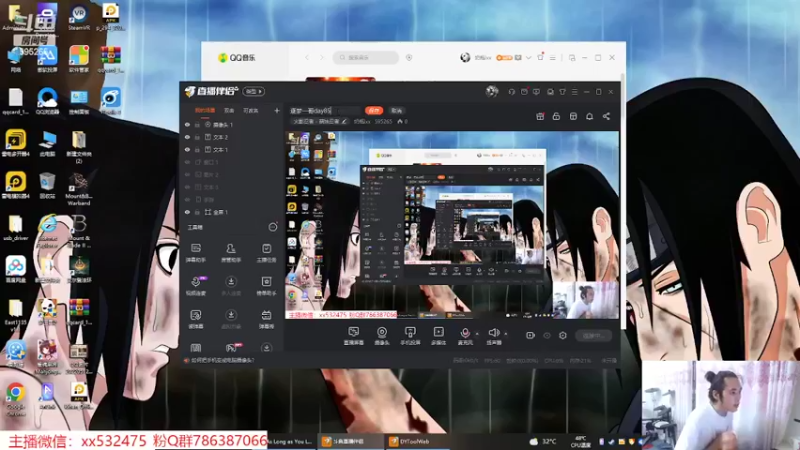This screenshot has height=450, width=800.
Task: Expand speaker options arrow
Action: point(506,334)
